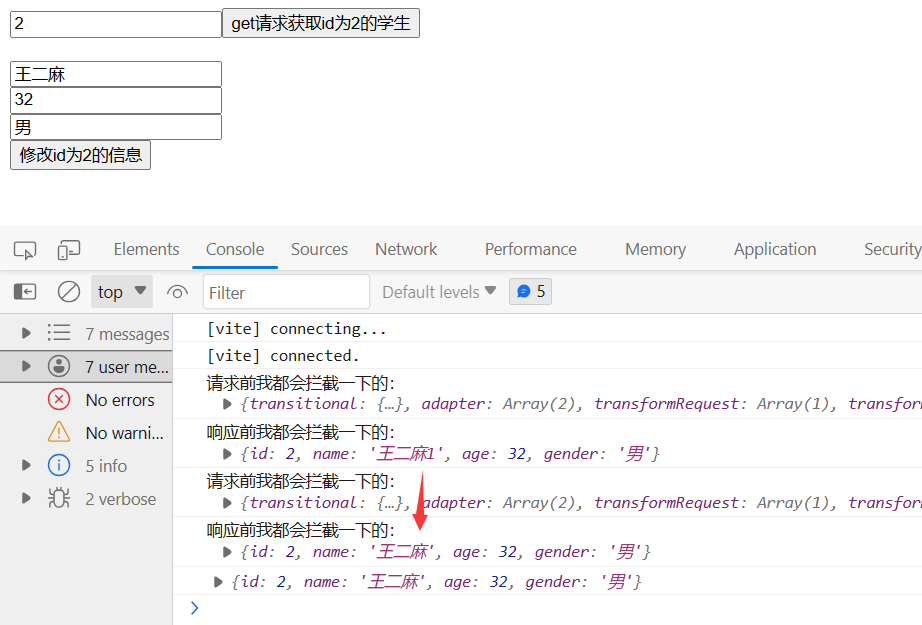This screenshot has height=625, width=922.
Task: Click the console prompt chevron
Action: [x=195, y=608]
